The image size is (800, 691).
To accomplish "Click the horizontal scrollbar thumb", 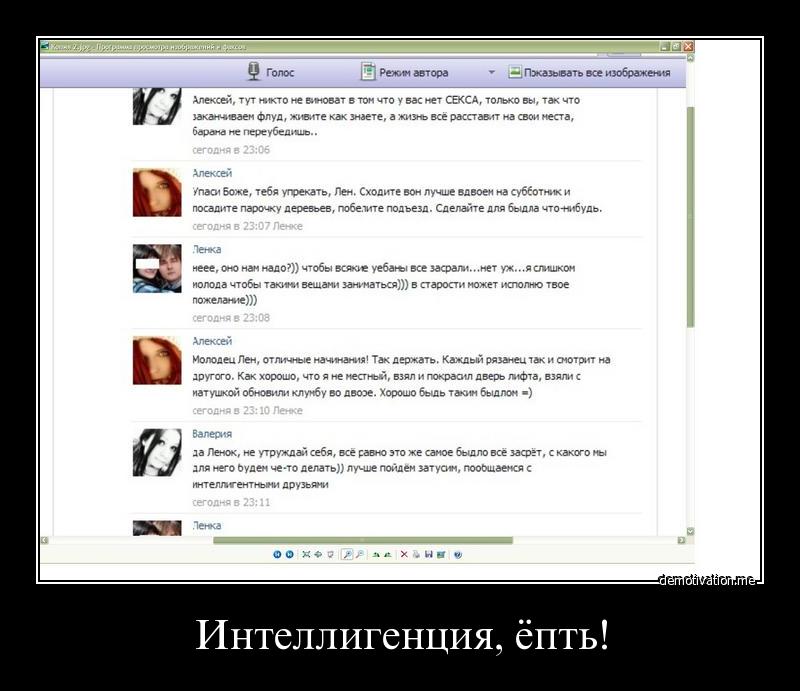I will point(363,540).
